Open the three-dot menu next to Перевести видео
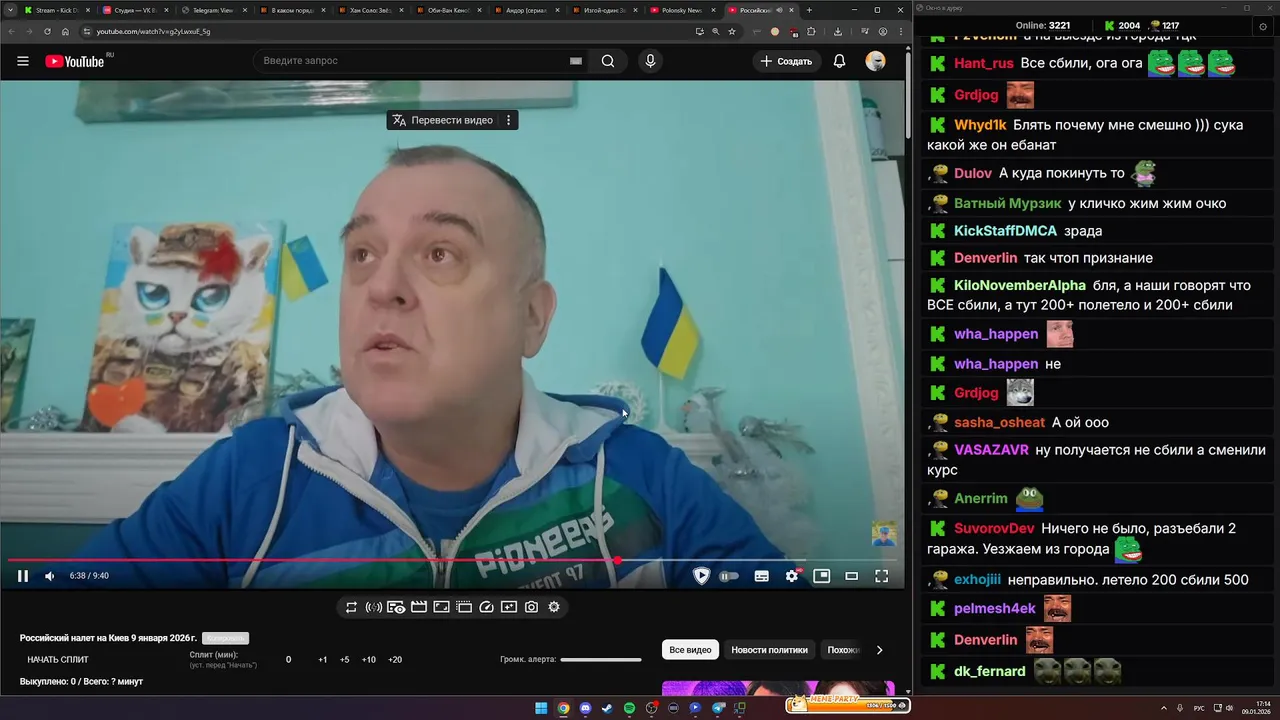This screenshot has width=1280, height=720. [x=508, y=120]
